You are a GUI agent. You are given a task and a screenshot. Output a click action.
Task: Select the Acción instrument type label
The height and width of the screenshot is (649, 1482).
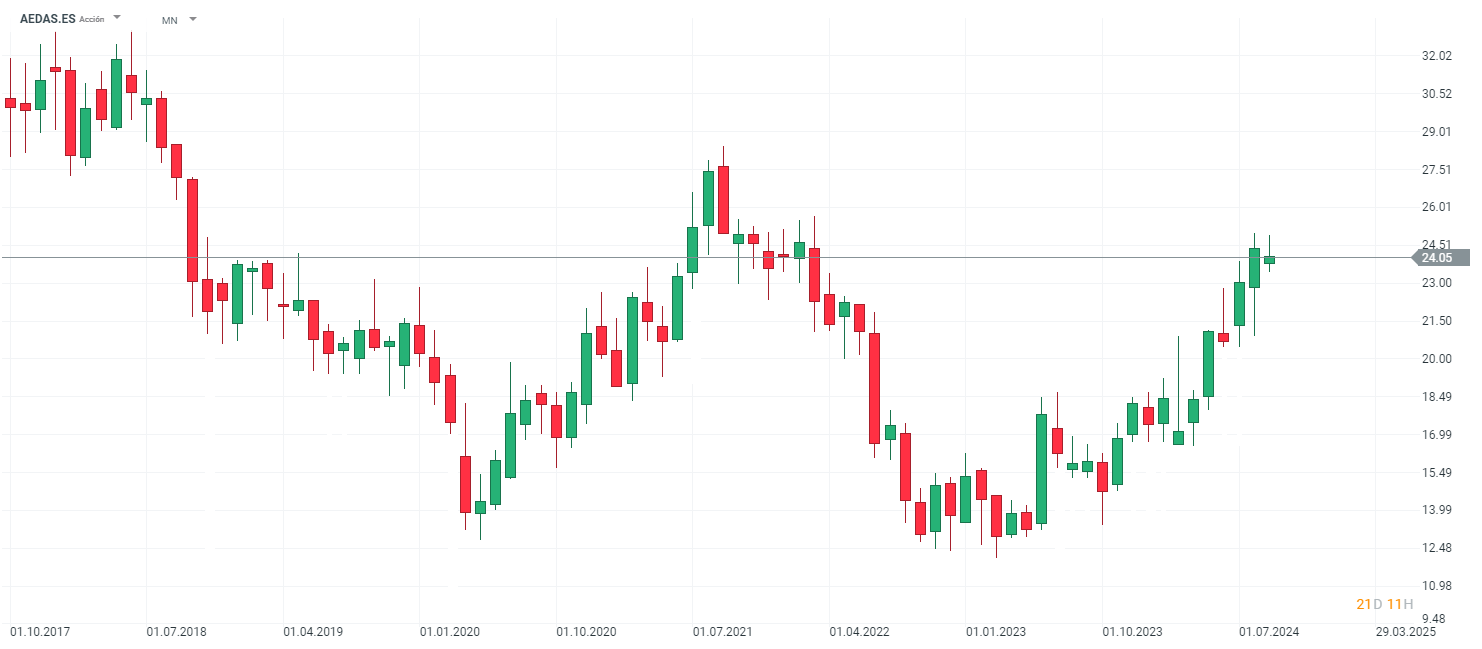[x=92, y=19]
